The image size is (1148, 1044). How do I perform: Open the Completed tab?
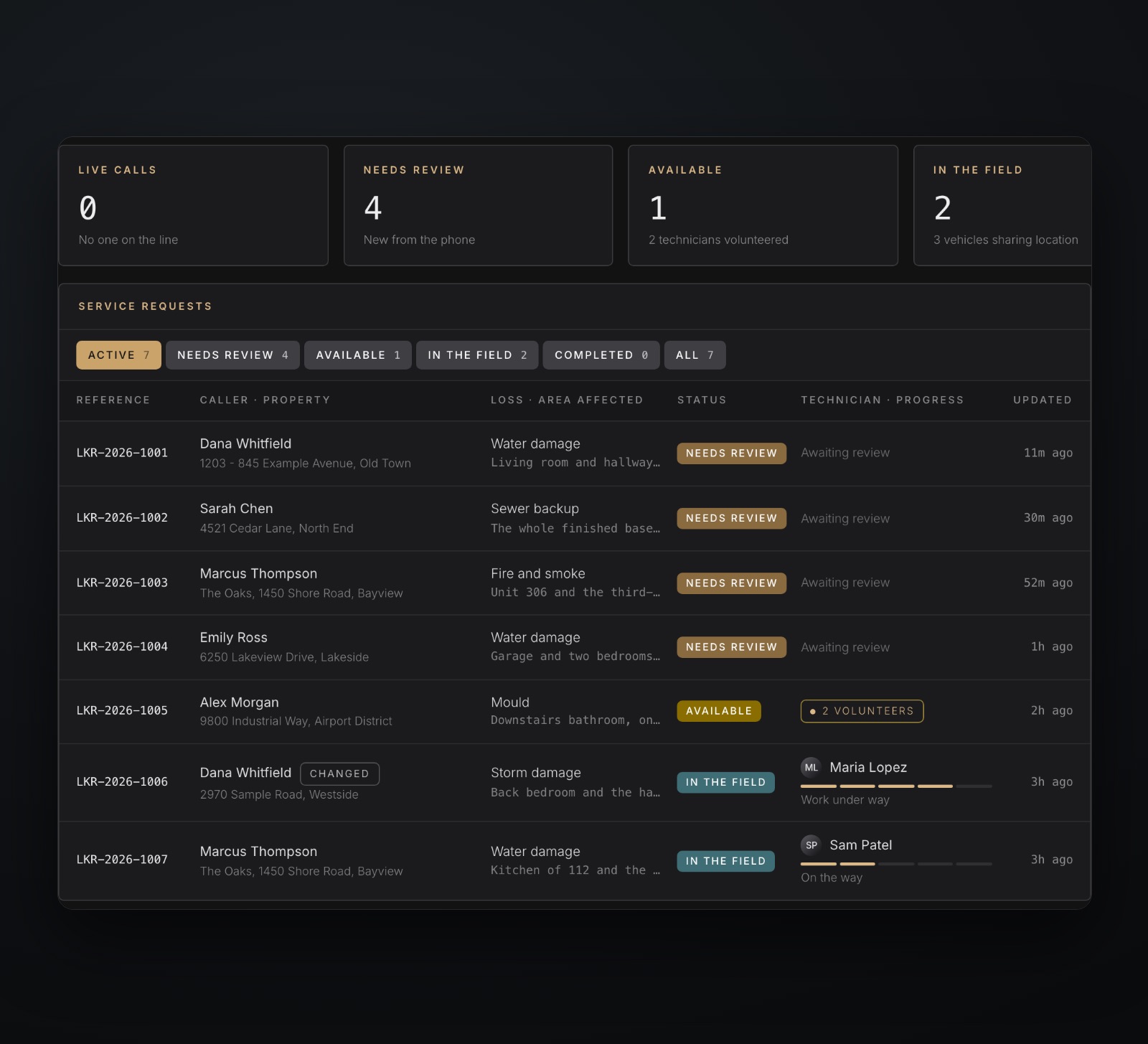[601, 355]
